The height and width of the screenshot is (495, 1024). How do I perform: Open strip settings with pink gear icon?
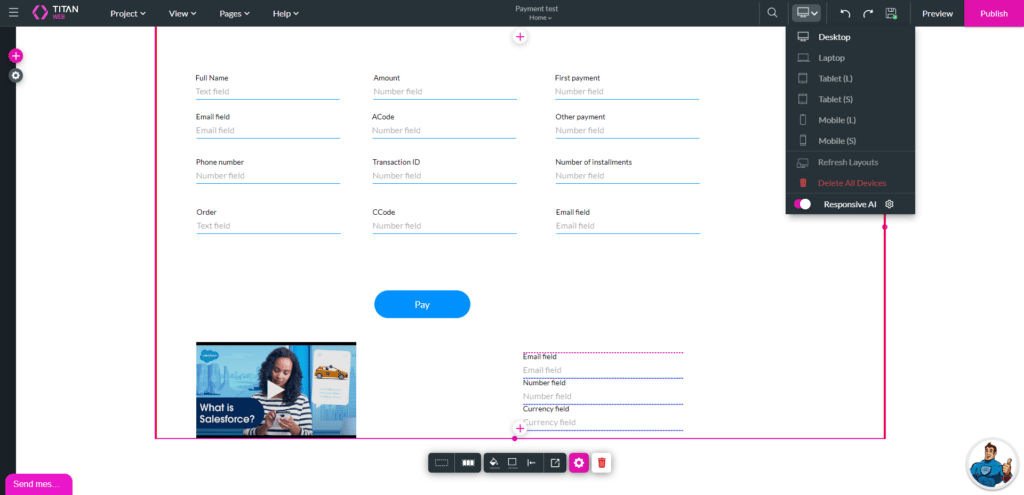coord(578,462)
